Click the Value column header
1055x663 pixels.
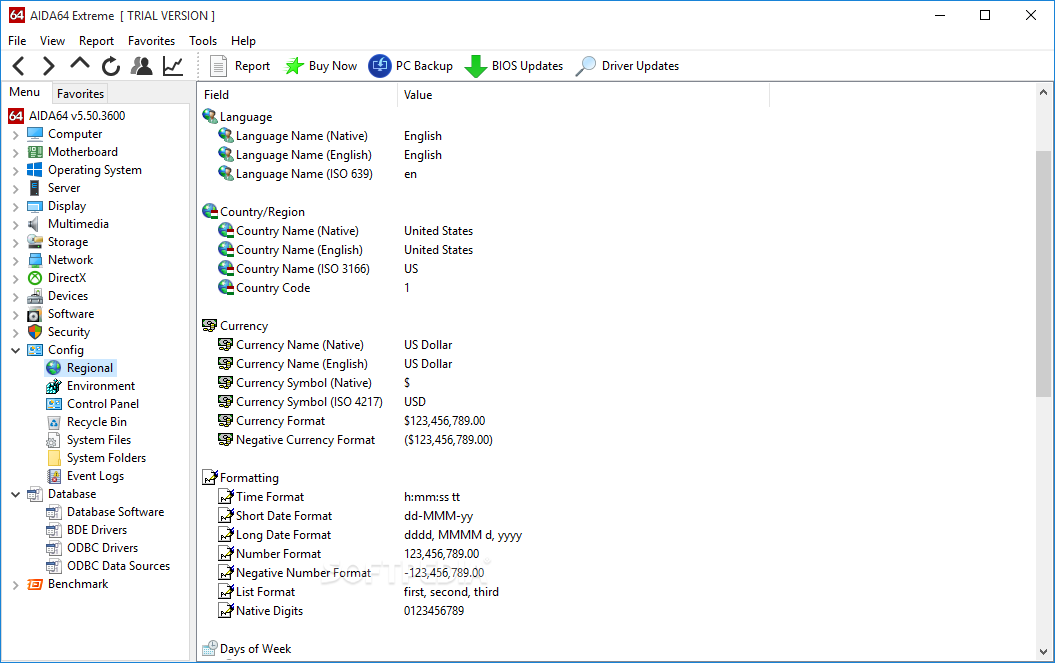point(584,95)
